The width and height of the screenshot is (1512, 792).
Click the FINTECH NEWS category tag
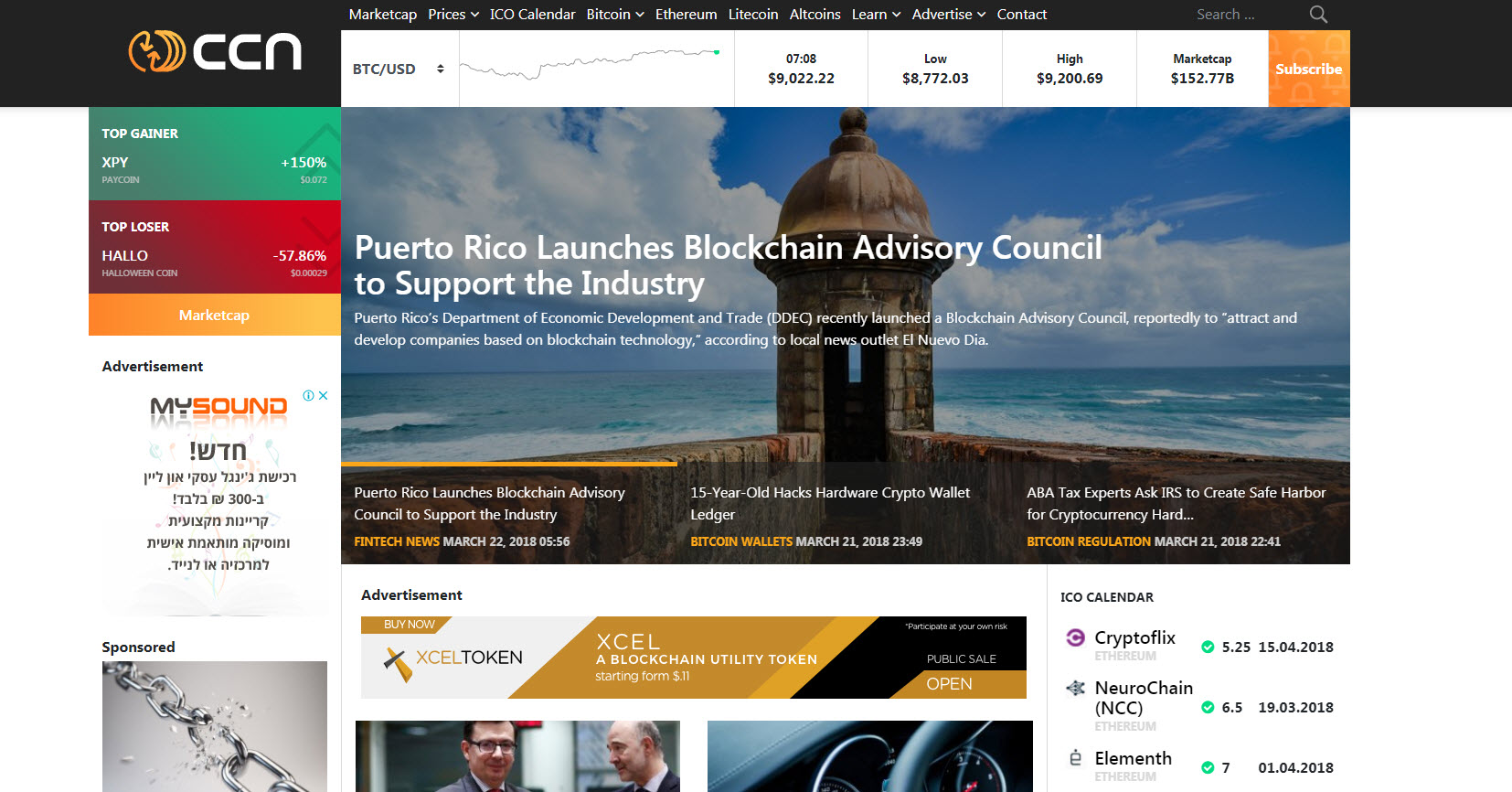pos(397,541)
